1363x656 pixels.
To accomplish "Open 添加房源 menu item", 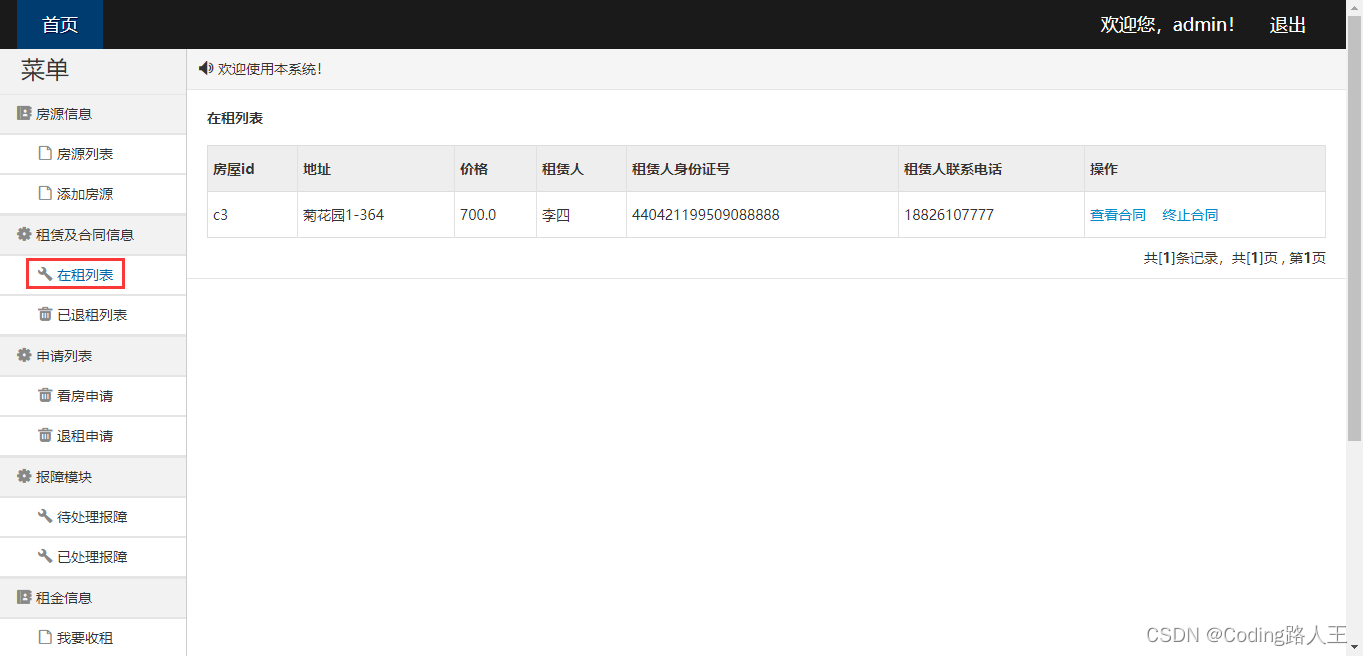I will [85, 194].
